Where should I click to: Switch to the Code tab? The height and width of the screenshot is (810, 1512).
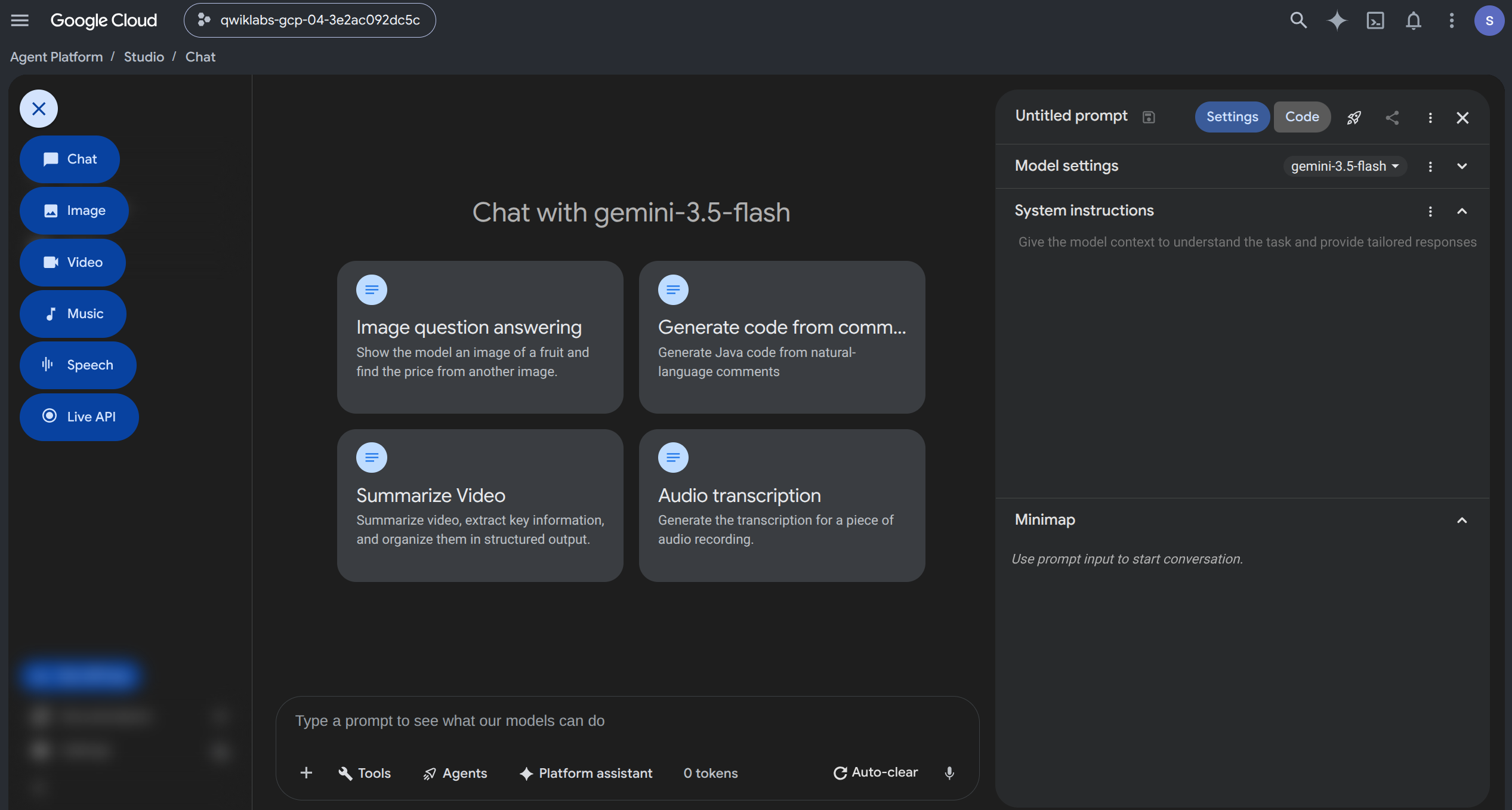pos(1302,117)
